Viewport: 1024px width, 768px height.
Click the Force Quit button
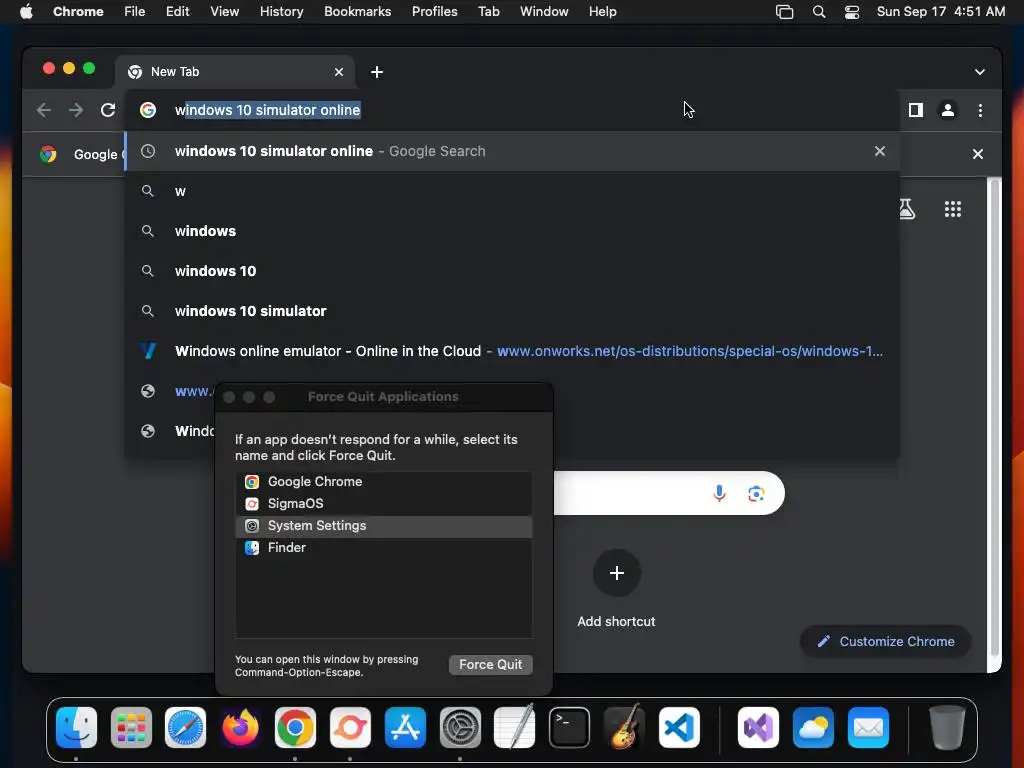[x=490, y=664]
